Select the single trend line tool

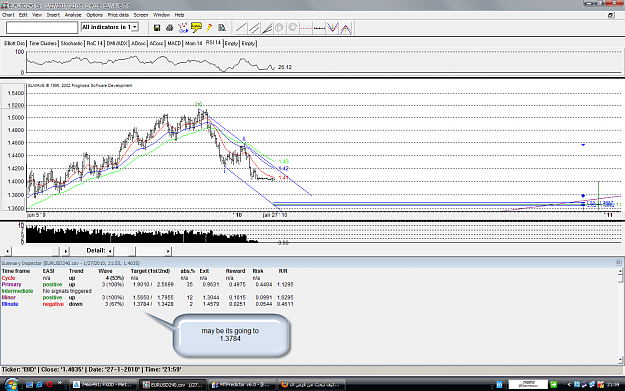click(241, 28)
